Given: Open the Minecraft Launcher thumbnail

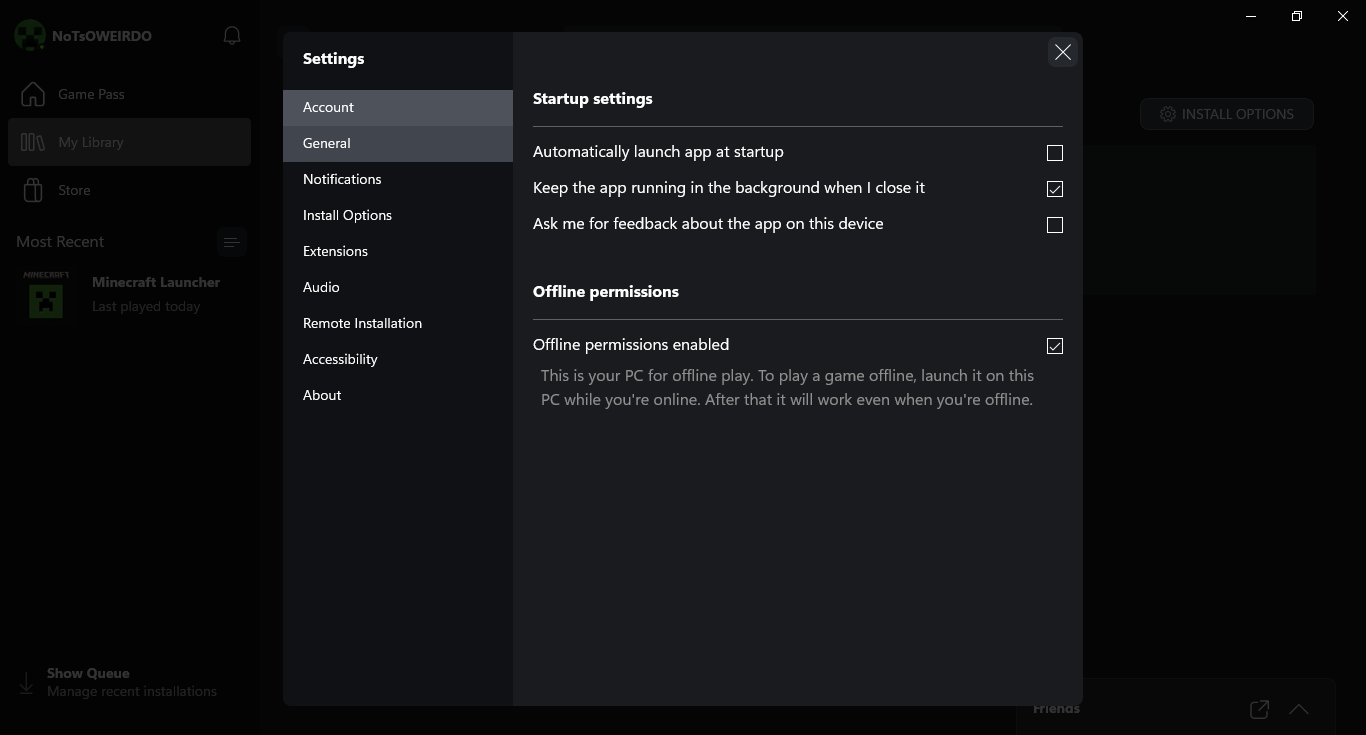Looking at the screenshot, I should tap(46, 295).
